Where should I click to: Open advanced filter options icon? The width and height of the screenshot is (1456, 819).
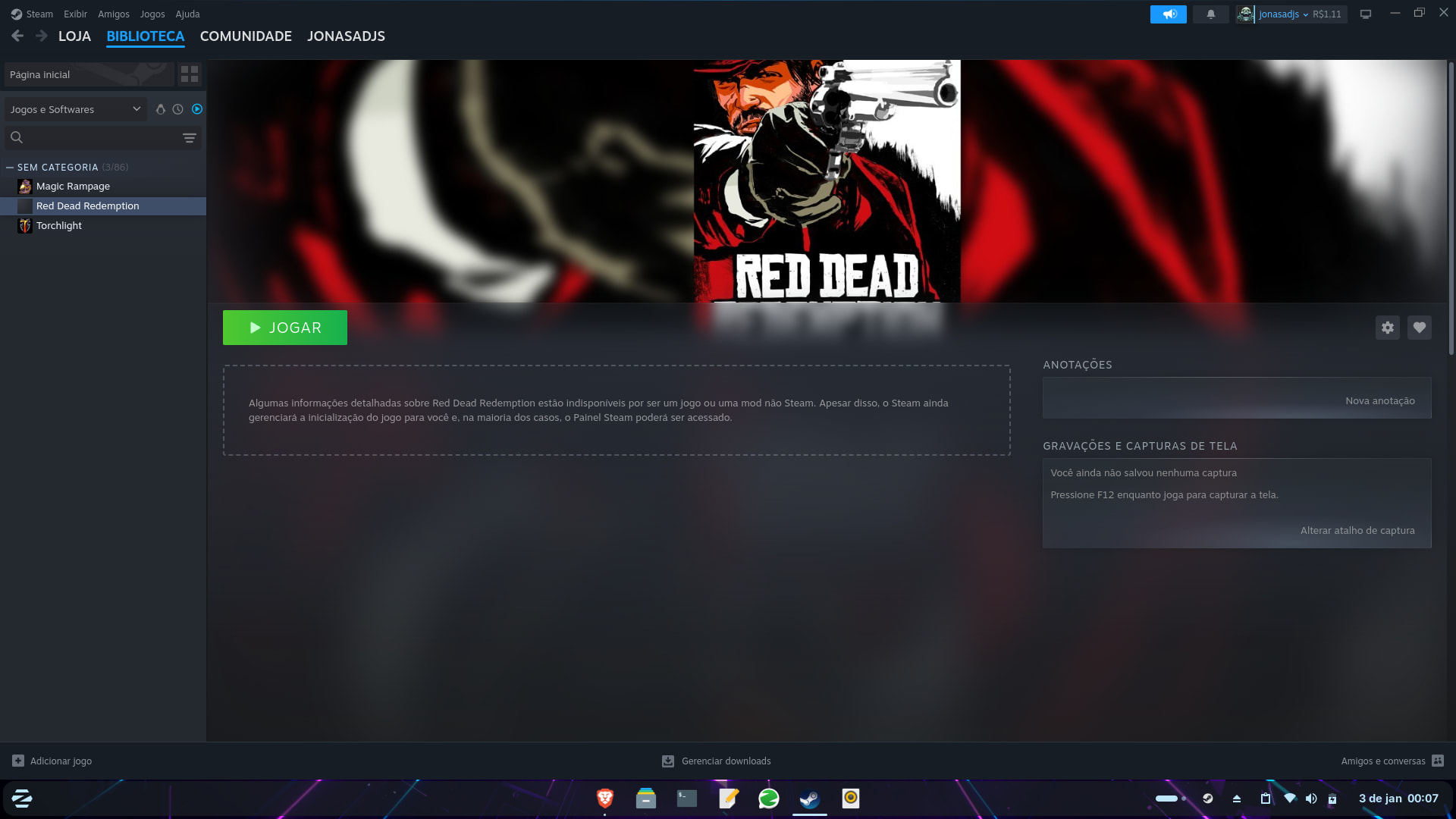click(x=190, y=138)
